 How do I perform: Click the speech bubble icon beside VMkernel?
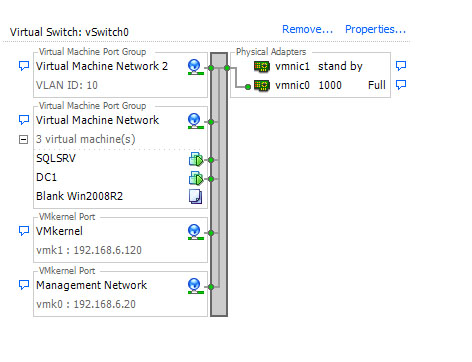pyautogui.click(x=24, y=231)
